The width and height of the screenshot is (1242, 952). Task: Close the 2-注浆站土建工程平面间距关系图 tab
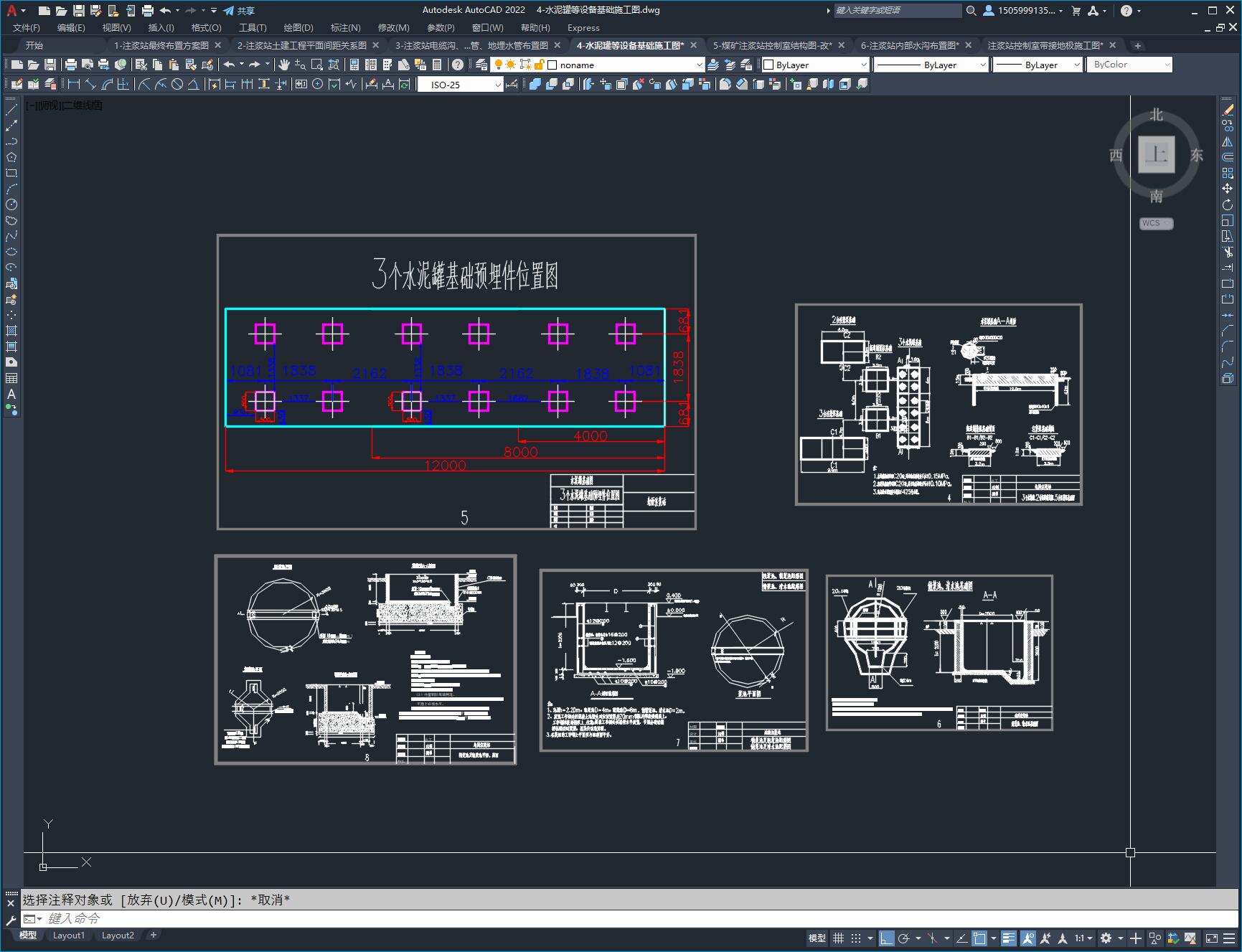375,45
